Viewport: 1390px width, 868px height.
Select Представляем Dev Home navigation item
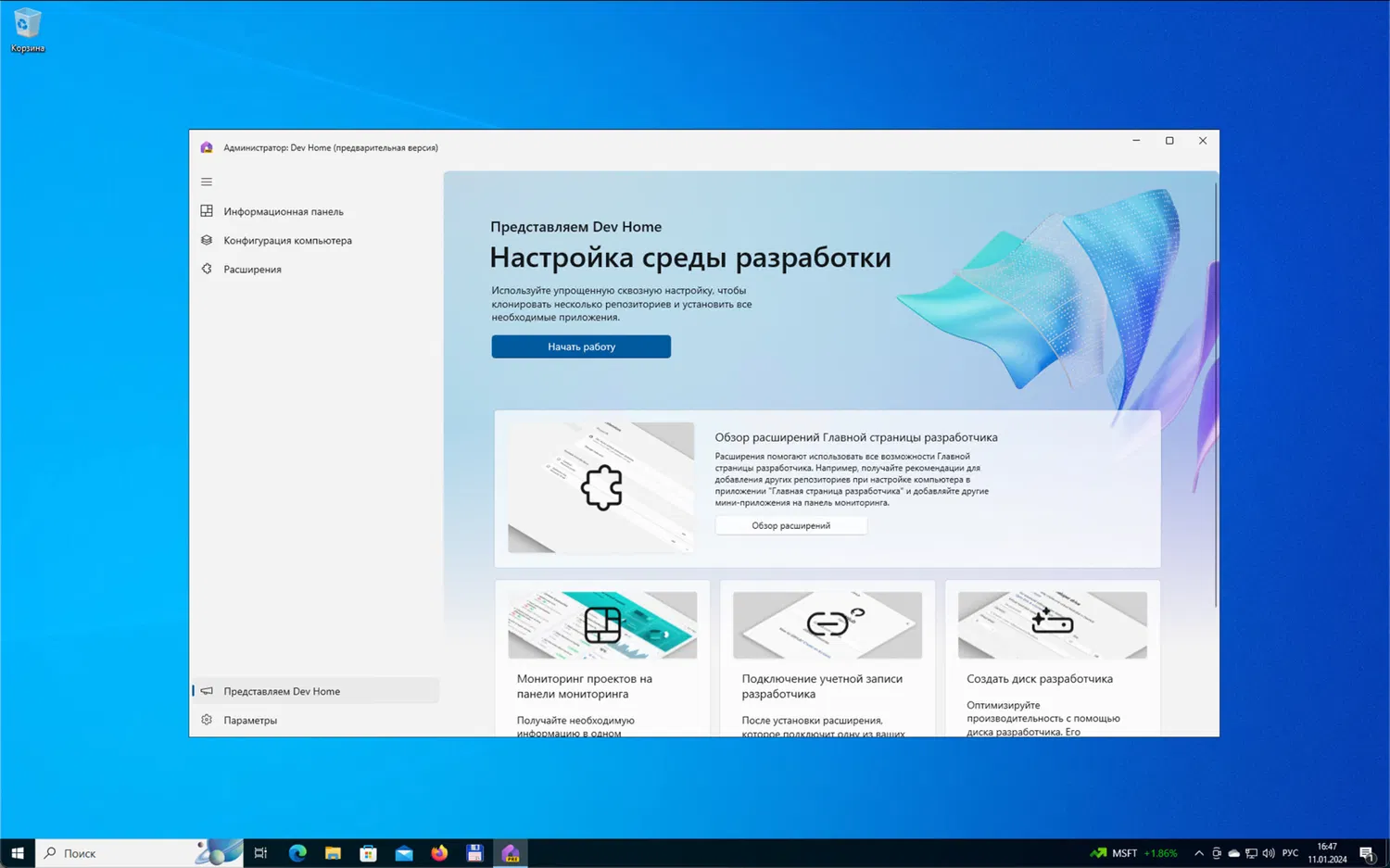click(315, 691)
